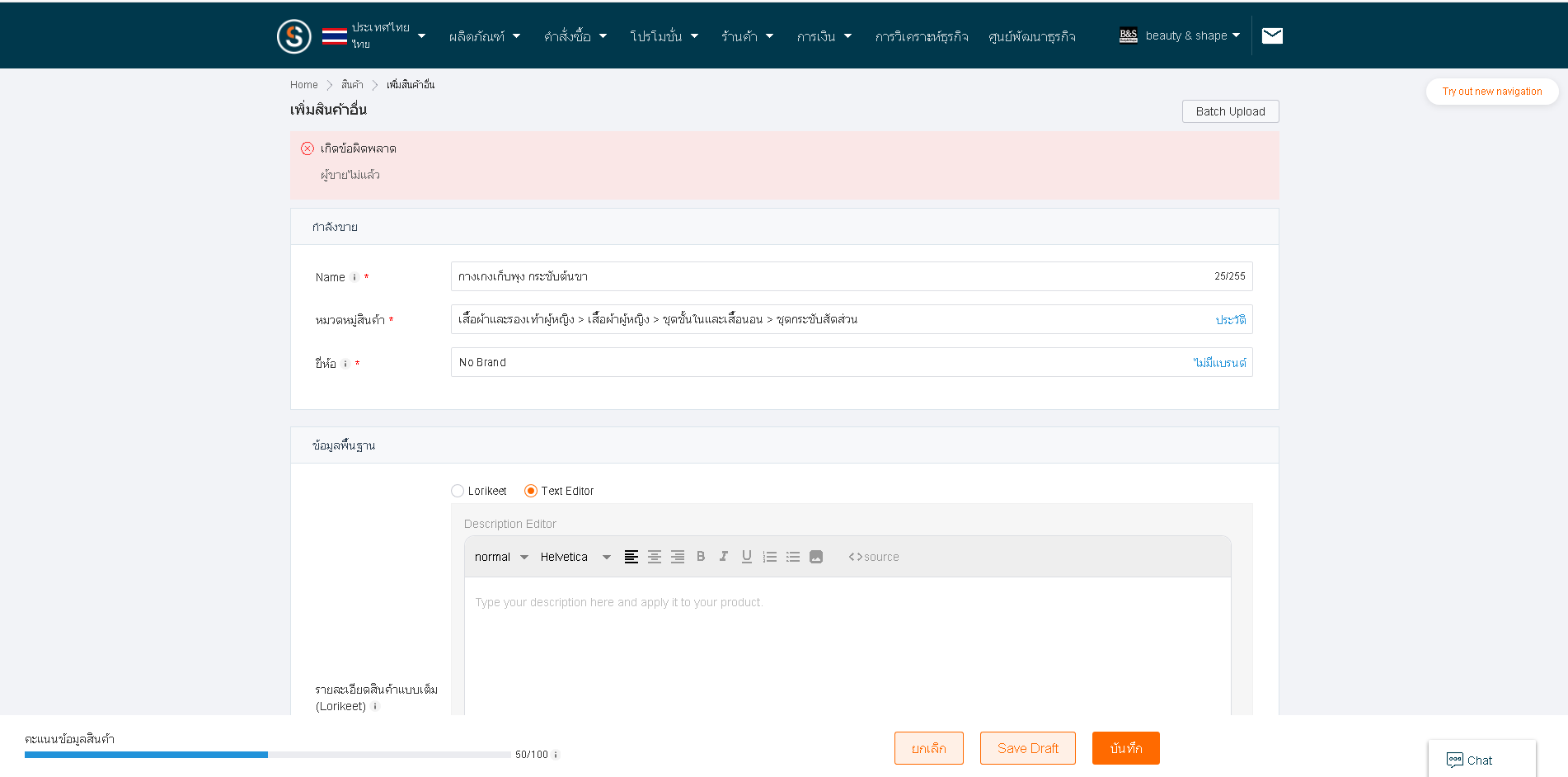This screenshot has width=1568, height=777.
Task: Center-align the description text
Action: pos(655,557)
